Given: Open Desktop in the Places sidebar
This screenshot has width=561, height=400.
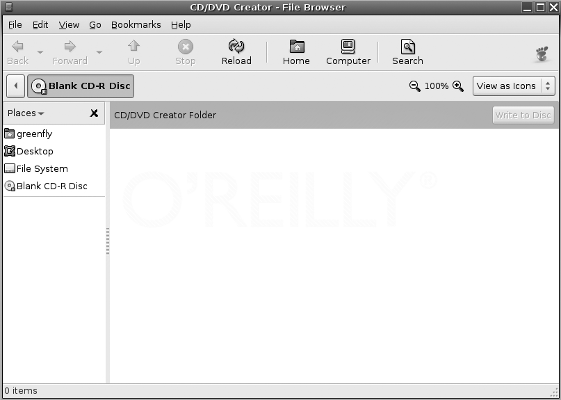Looking at the screenshot, I should coord(29,151).
